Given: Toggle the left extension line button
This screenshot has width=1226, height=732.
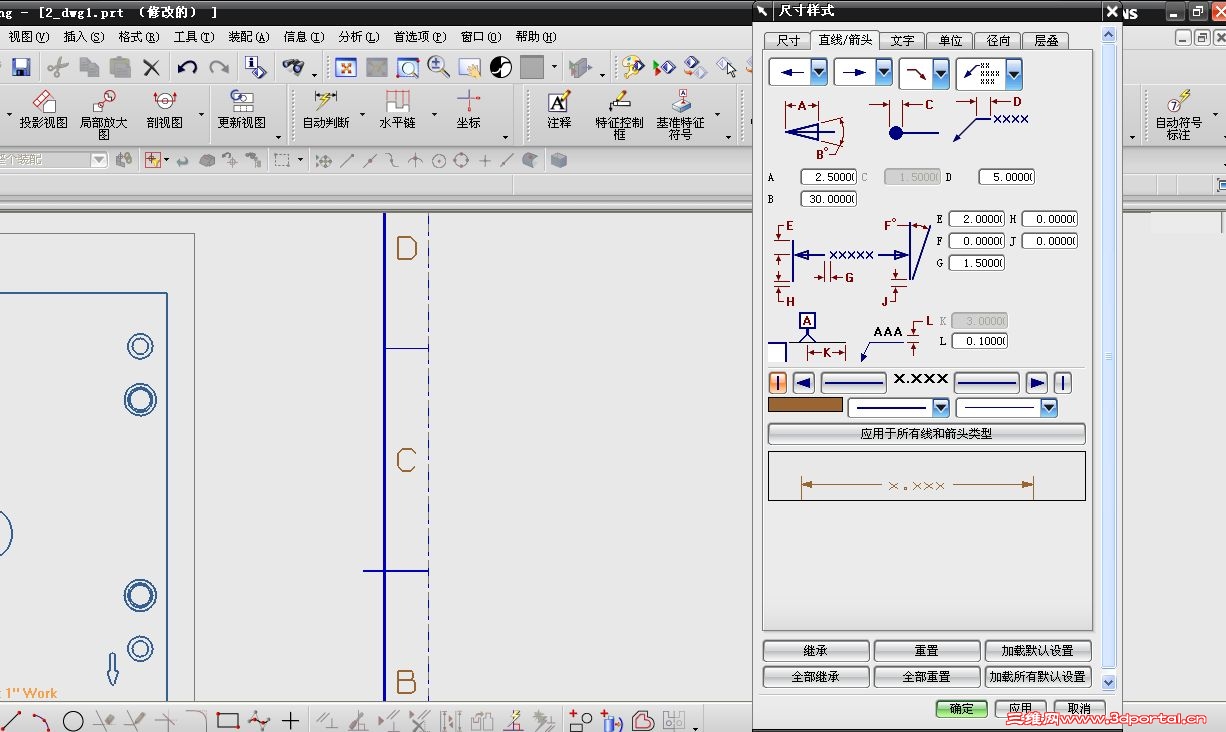Looking at the screenshot, I should [777, 383].
